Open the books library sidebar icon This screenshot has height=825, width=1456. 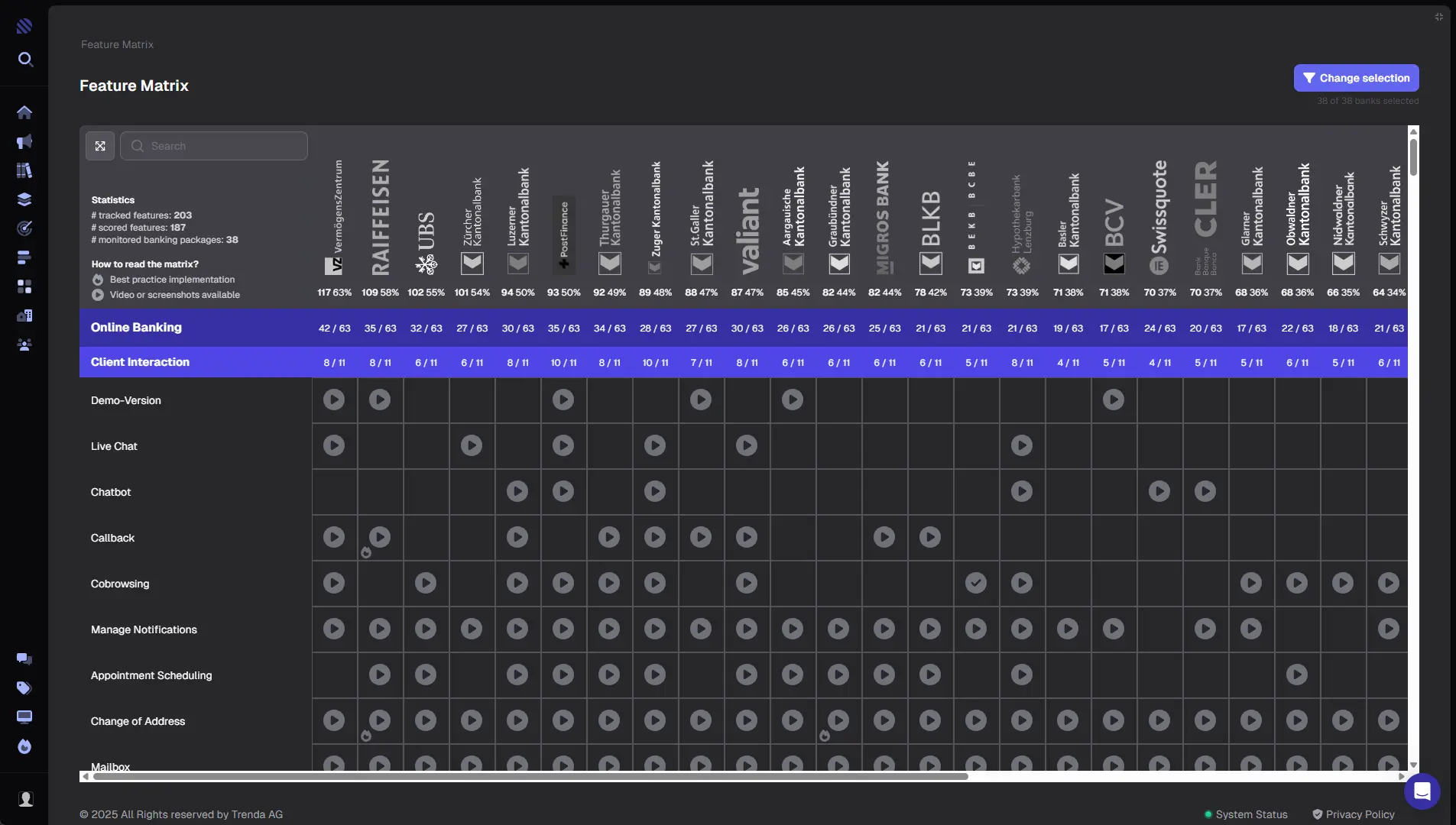coord(24,170)
